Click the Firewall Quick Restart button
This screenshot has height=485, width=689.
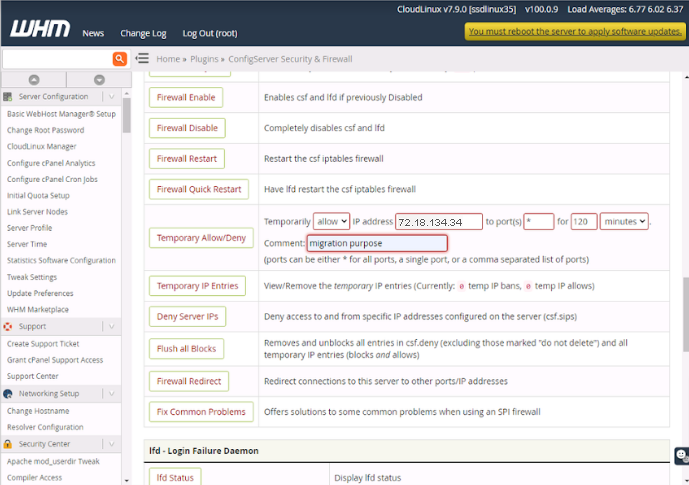(199, 189)
